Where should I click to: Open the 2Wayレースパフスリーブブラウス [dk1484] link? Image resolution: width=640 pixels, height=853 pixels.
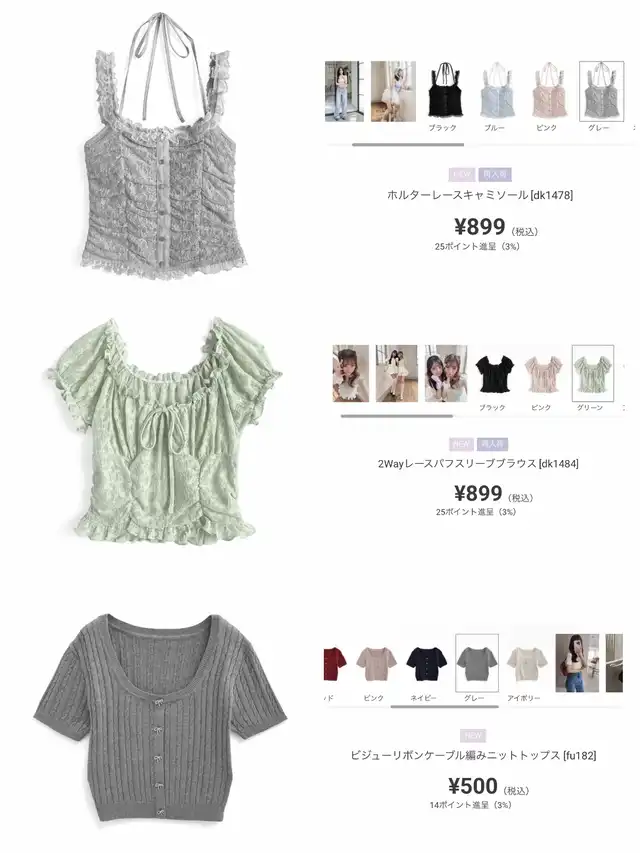(478, 463)
